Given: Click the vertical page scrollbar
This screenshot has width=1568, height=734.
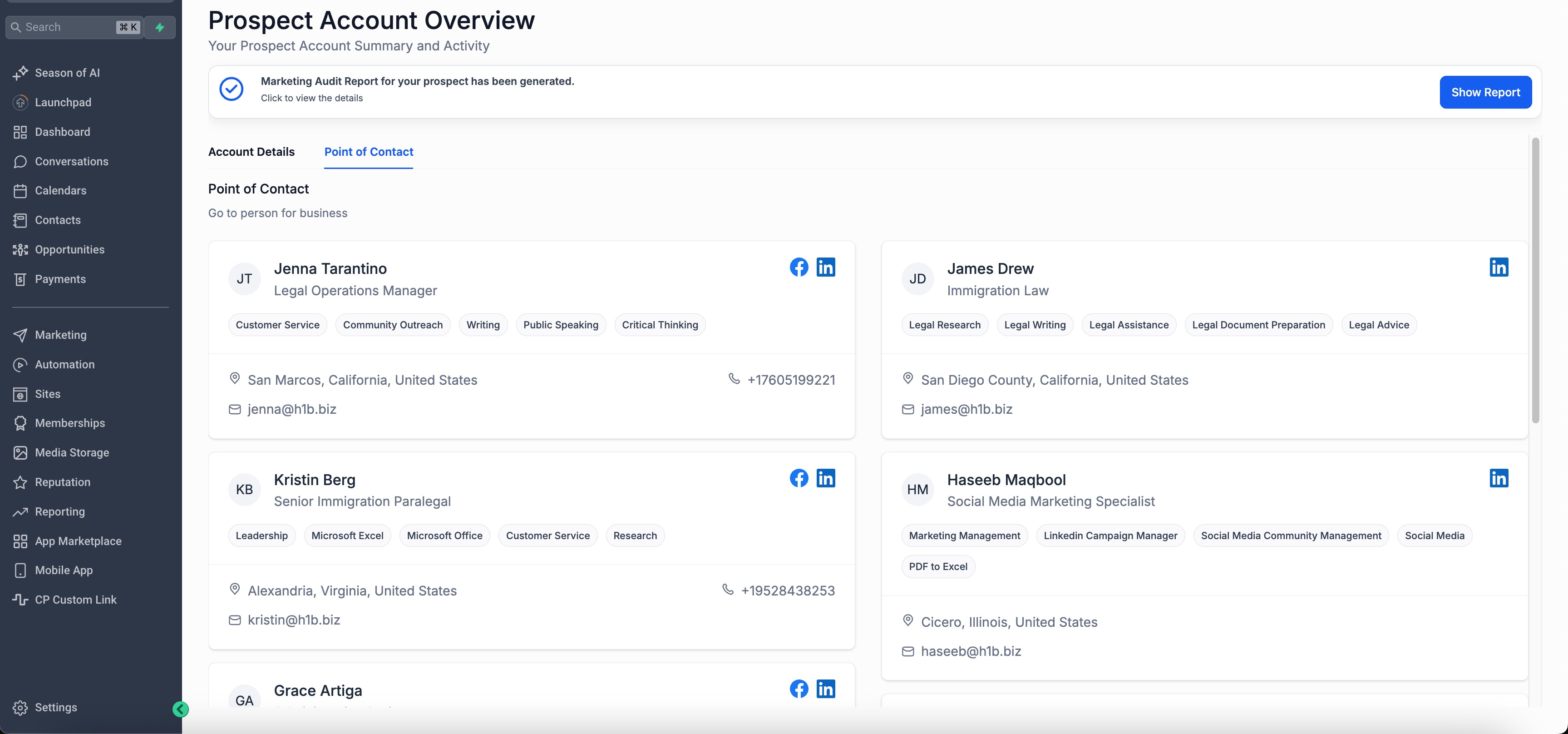Looking at the screenshot, I should tap(1535, 280).
